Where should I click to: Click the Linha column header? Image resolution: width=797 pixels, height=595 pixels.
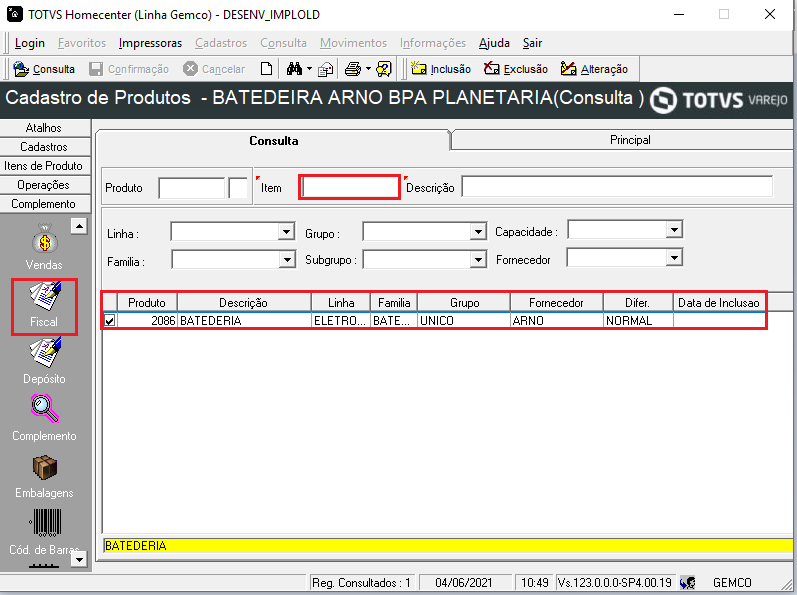pyautogui.click(x=341, y=303)
